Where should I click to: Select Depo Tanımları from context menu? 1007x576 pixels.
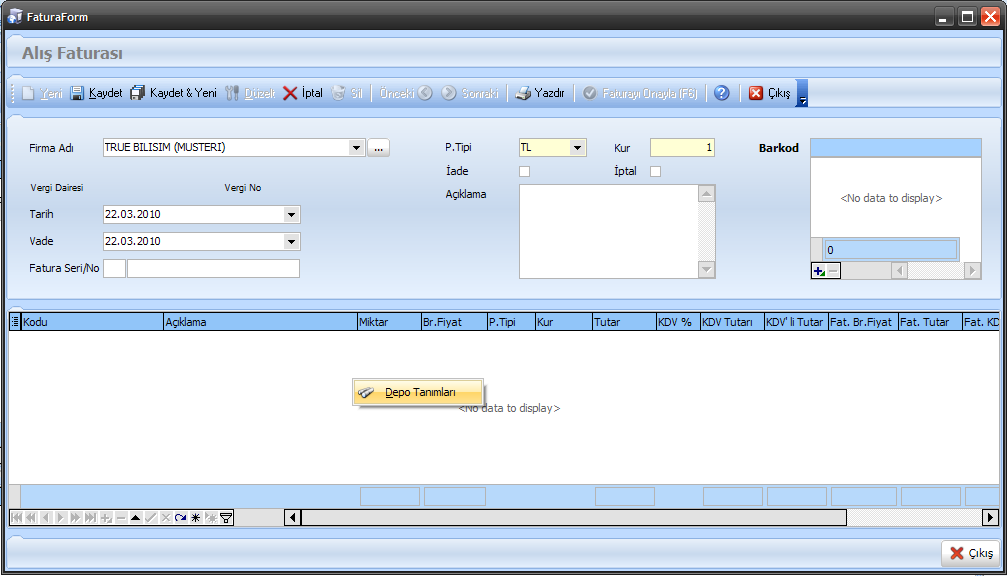point(419,392)
